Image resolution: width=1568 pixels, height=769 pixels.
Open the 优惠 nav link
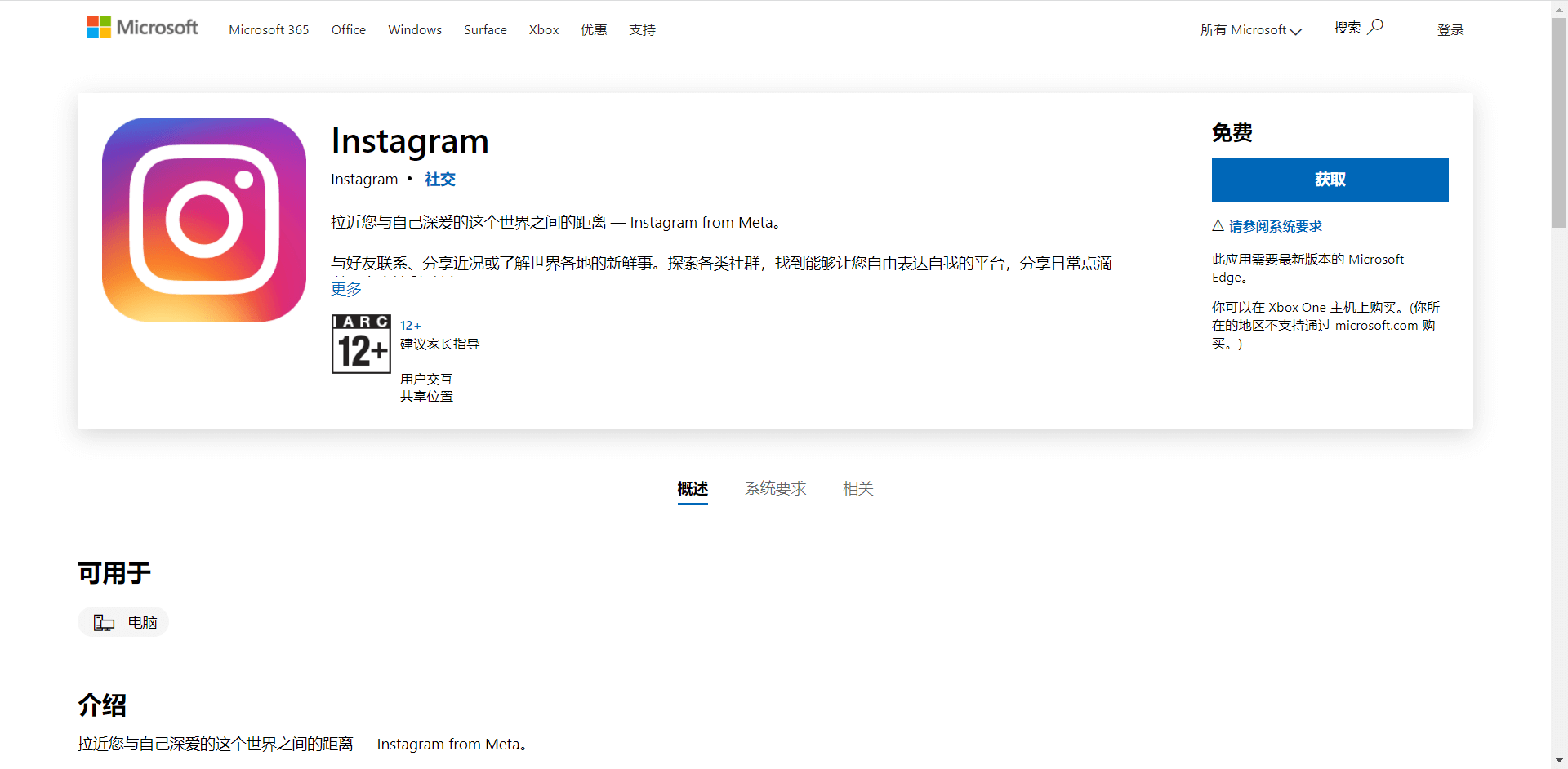594,30
